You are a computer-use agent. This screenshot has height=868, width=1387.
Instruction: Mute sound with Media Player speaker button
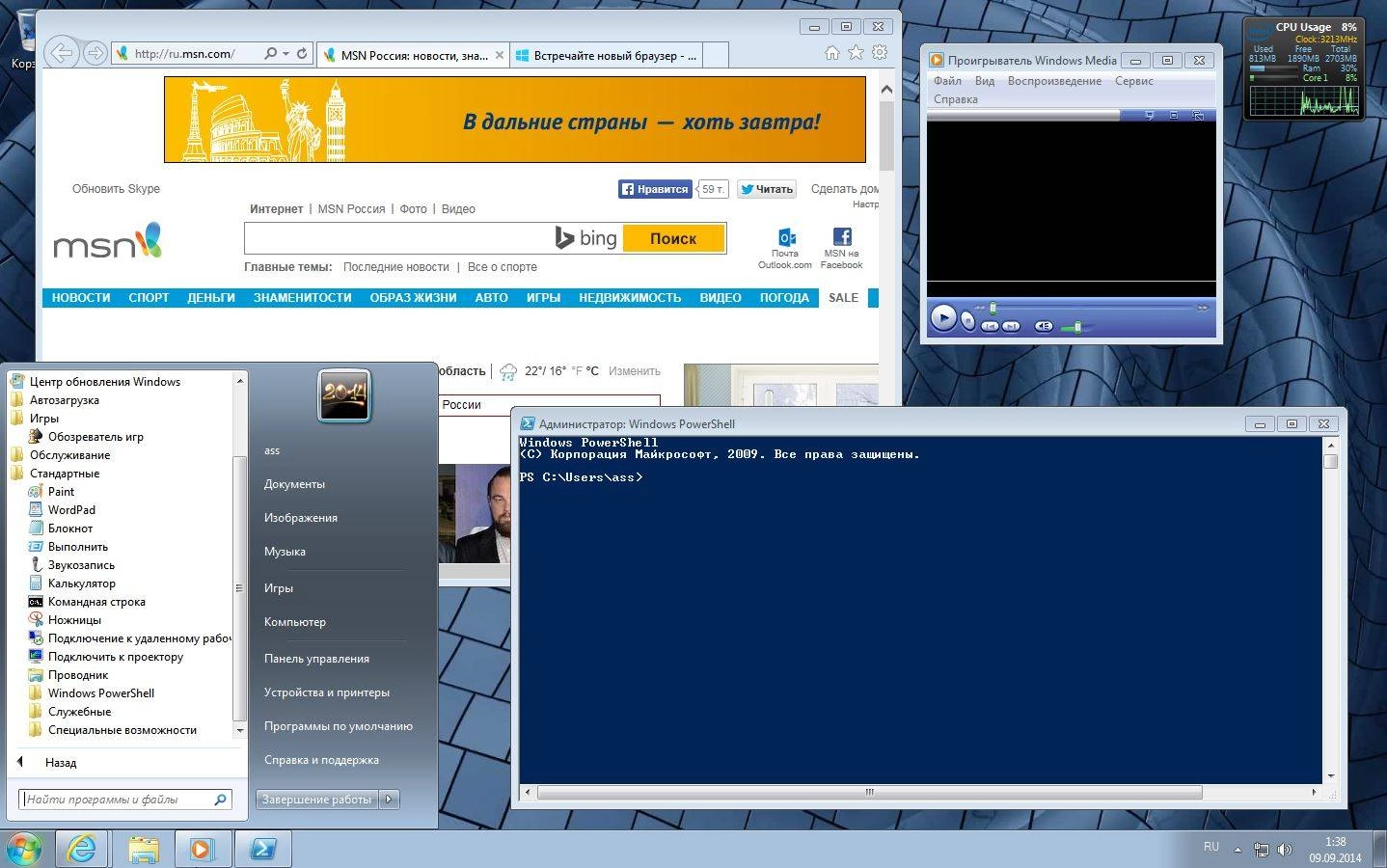click(1044, 326)
